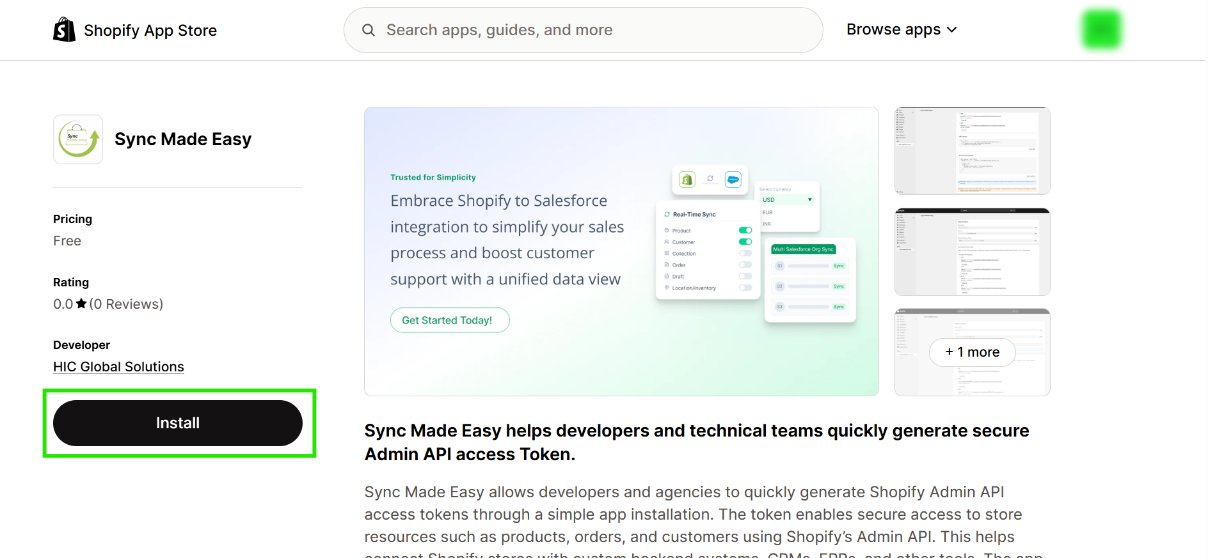Visit HIC Global Solutions developer page
Viewport: 1208px width, 558px height.
119,367
